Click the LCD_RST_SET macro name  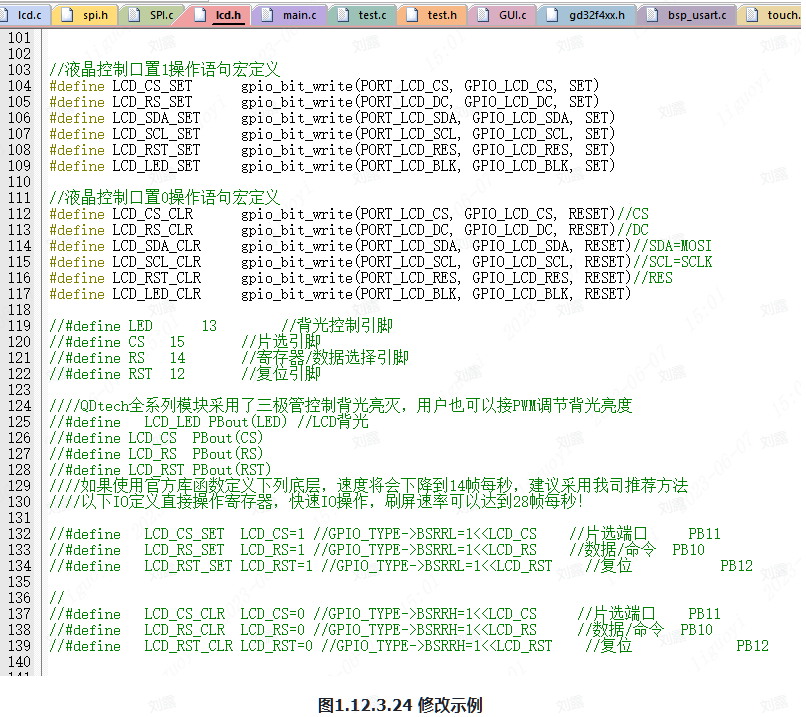coord(156,150)
